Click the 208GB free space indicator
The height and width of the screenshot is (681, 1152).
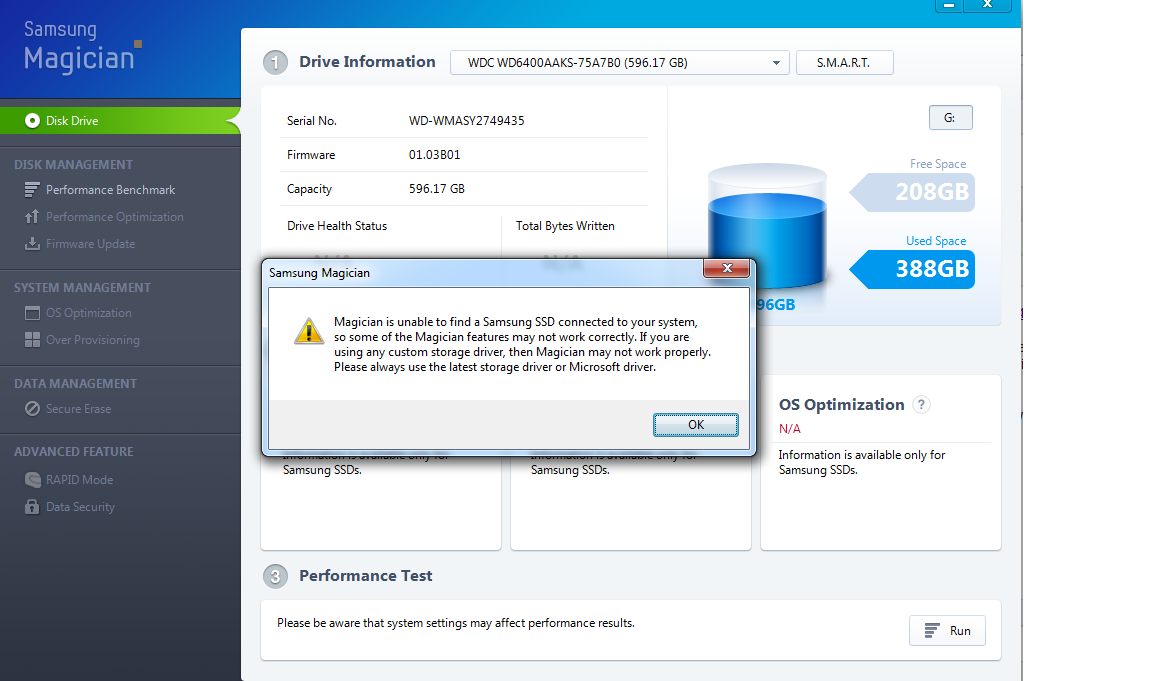pos(912,192)
